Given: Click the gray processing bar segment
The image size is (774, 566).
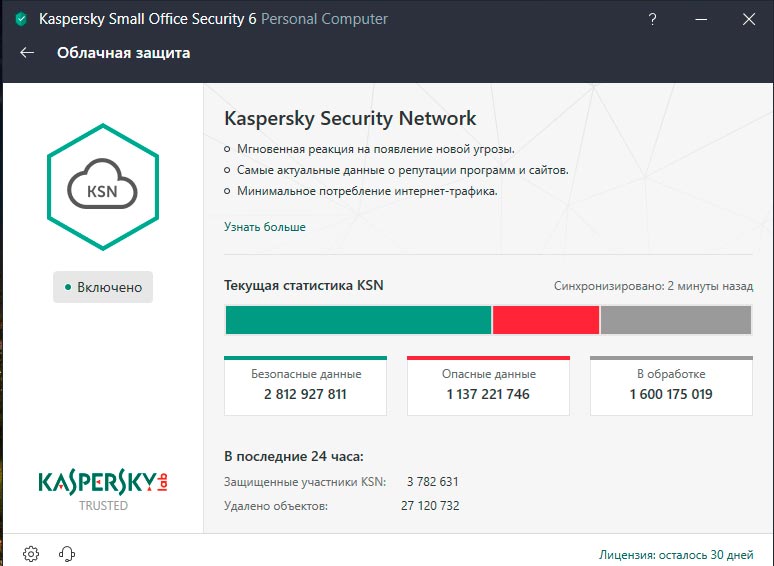Looking at the screenshot, I should 676,320.
